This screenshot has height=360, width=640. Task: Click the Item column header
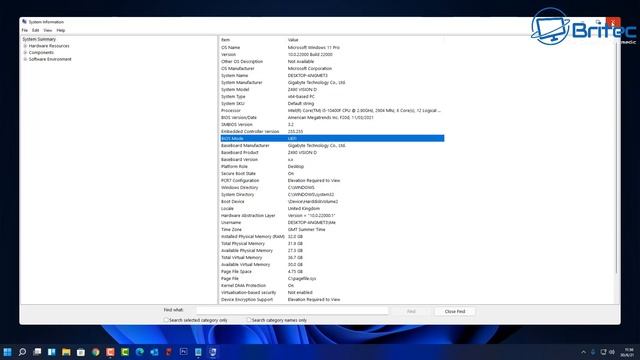tap(252, 40)
